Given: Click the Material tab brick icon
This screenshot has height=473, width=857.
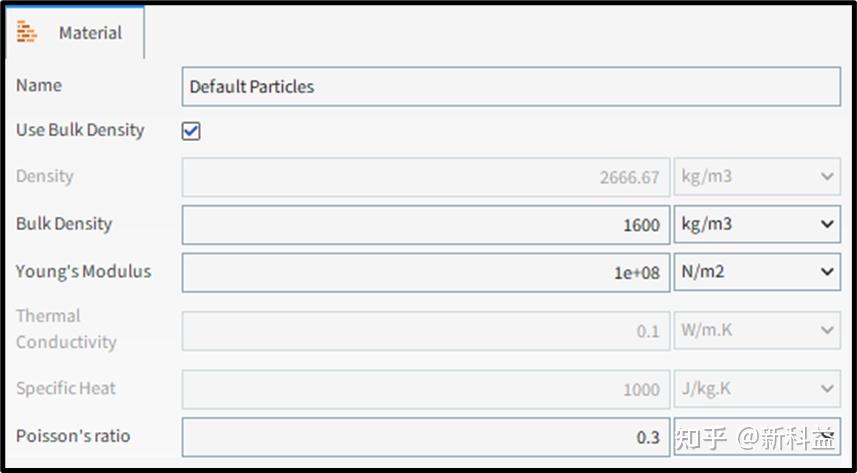Looking at the screenshot, I should tap(27, 32).
